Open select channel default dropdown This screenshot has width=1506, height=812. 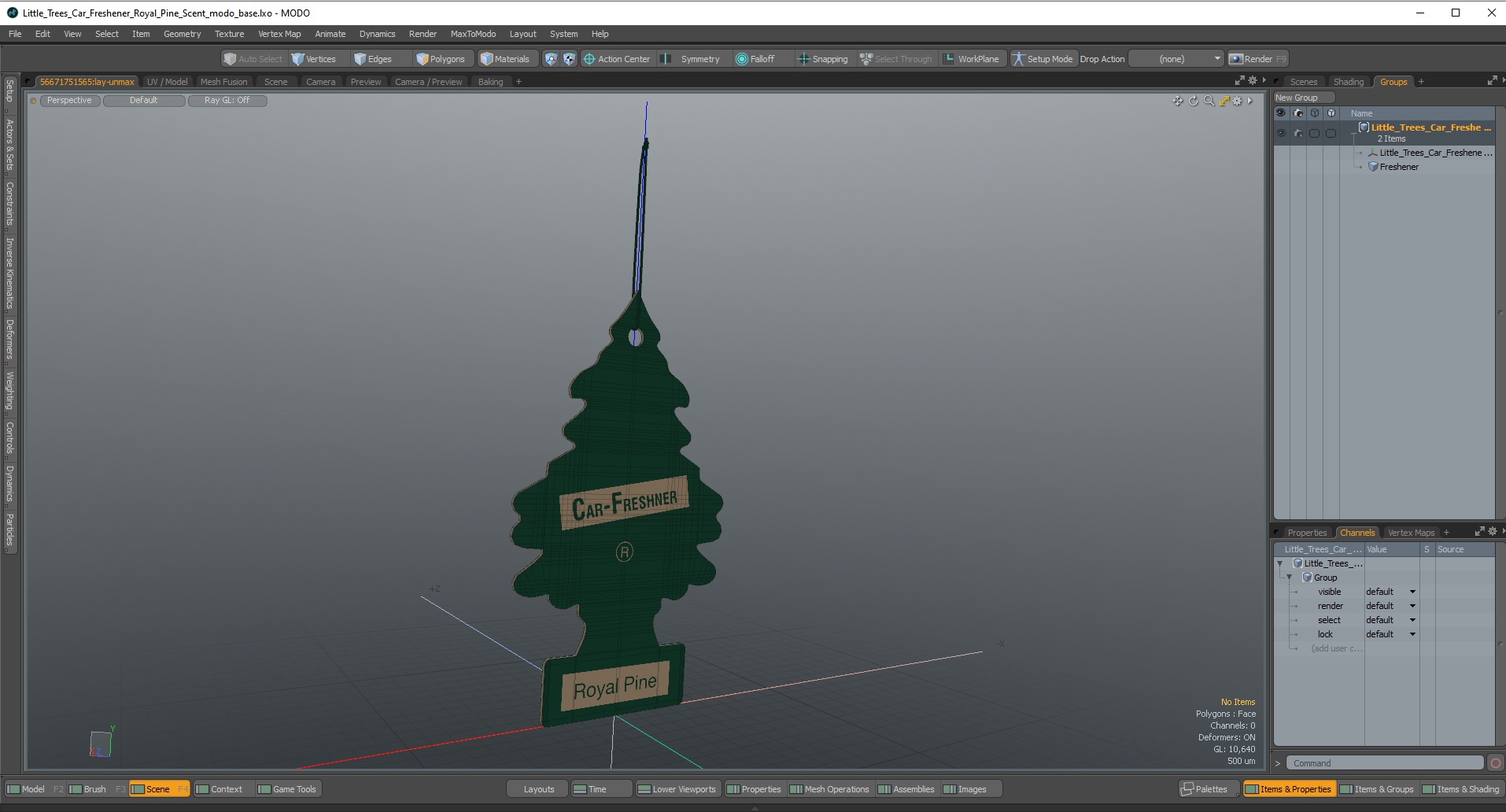pyautogui.click(x=1390, y=620)
